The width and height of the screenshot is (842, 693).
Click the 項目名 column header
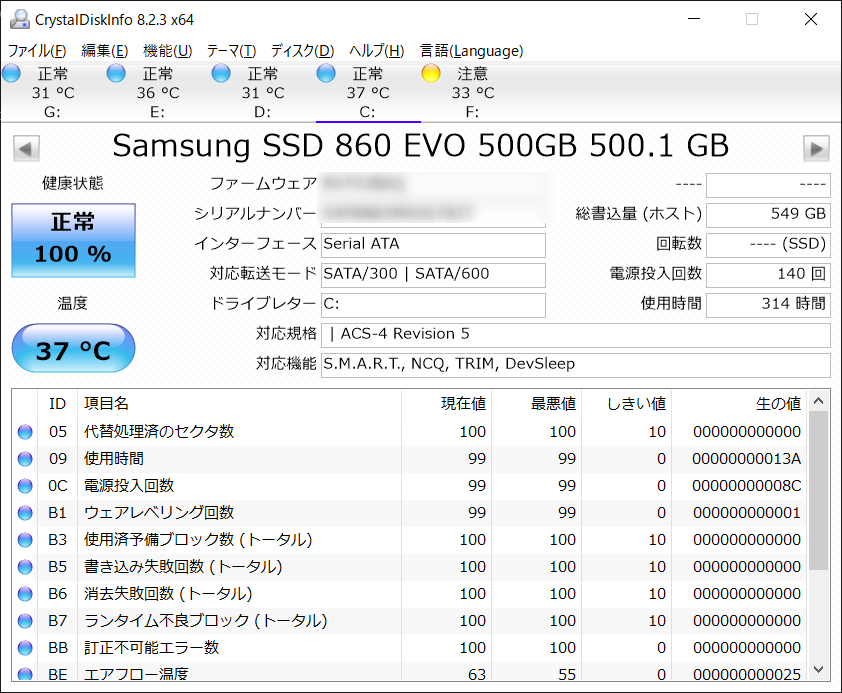click(x=239, y=404)
